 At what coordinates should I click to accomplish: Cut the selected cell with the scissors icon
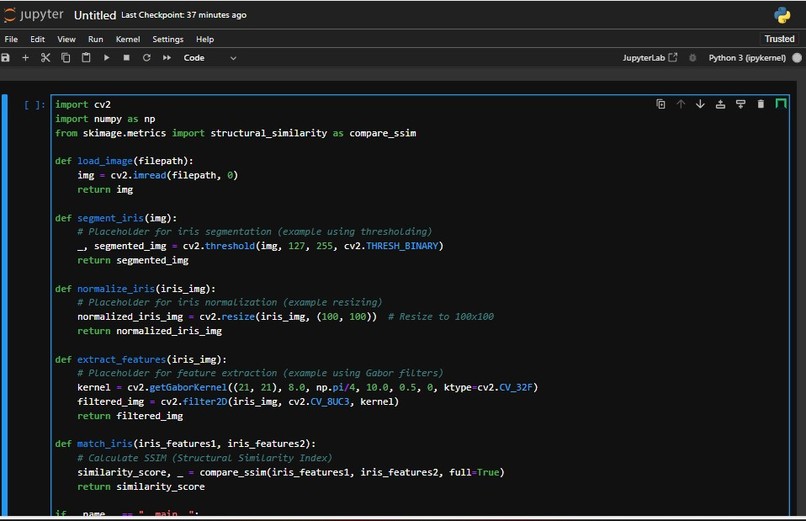(x=45, y=58)
